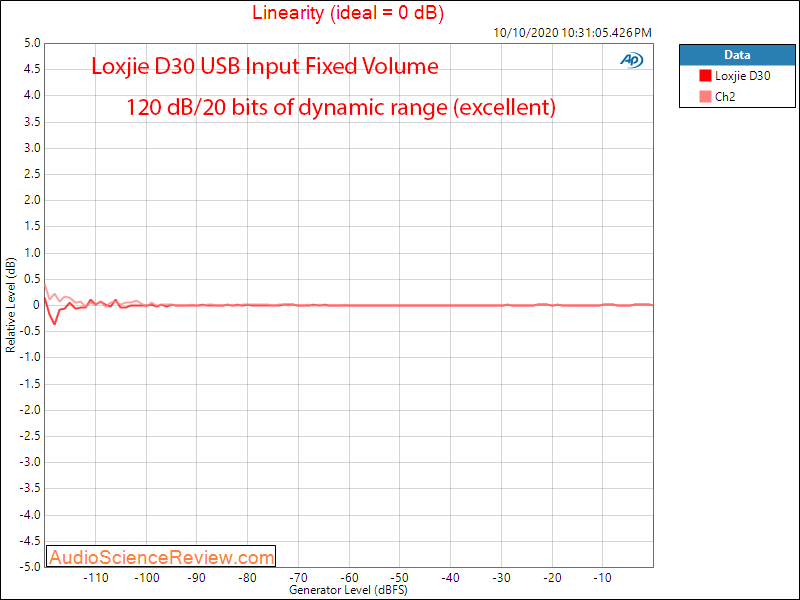Image resolution: width=800 pixels, height=600 pixels.
Task: Click the -10 X-axis tick label
Action: (602, 578)
